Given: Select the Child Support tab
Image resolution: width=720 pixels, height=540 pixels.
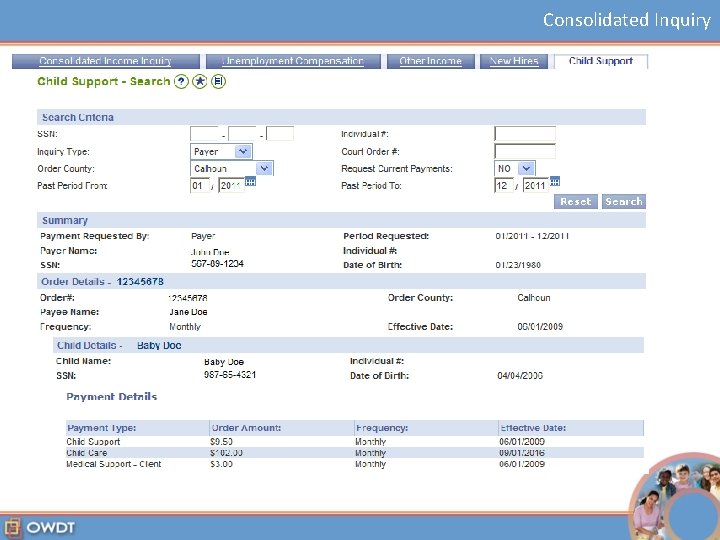Looking at the screenshot, I should 601,61.
